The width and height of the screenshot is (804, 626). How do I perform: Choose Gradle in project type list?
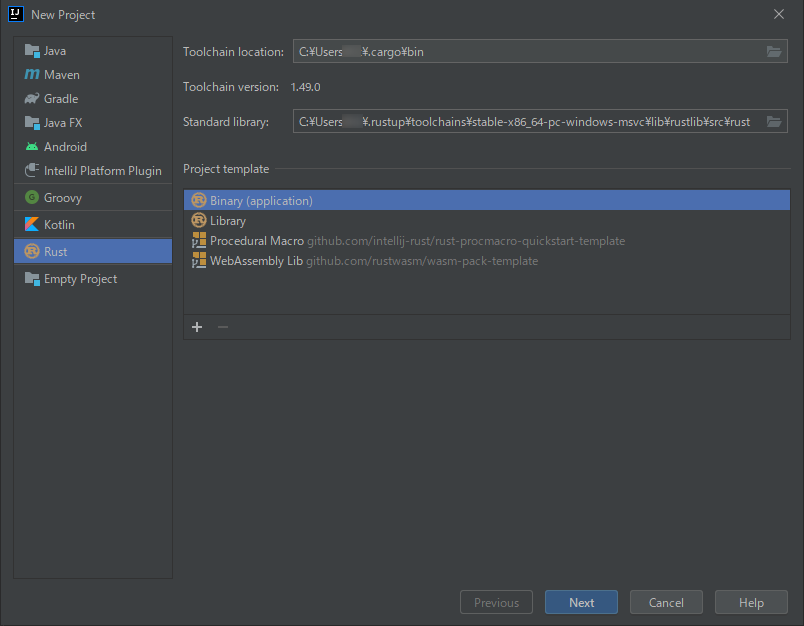click(93, 99)
